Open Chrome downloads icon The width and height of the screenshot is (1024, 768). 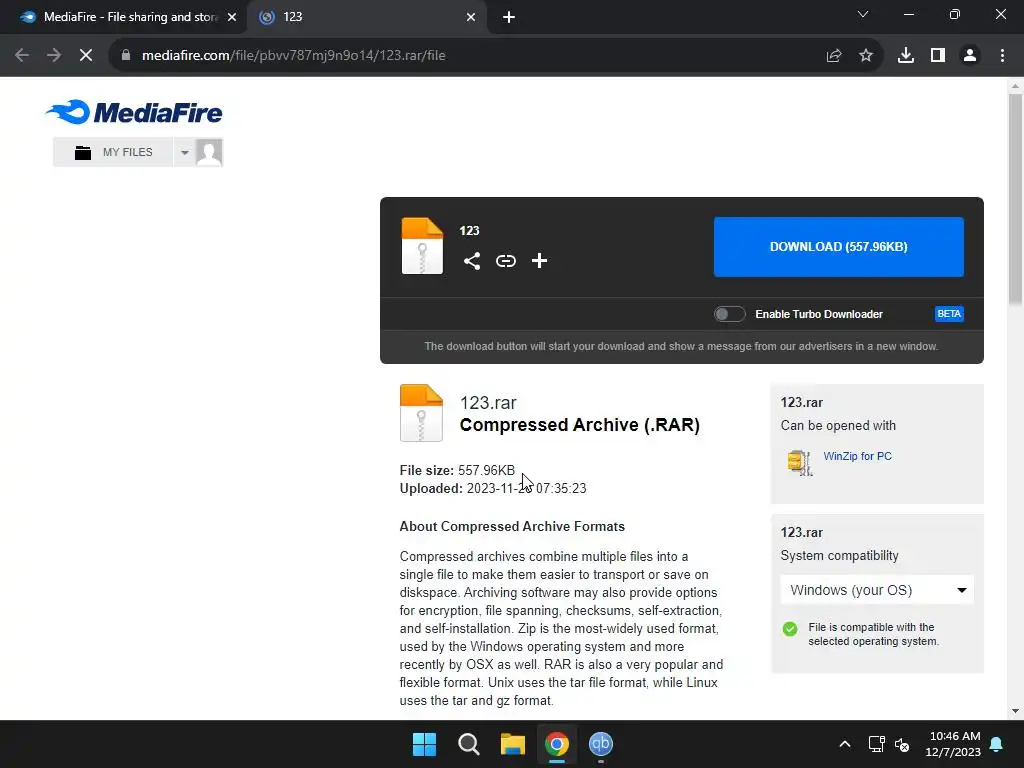click(x=906, y=56)
